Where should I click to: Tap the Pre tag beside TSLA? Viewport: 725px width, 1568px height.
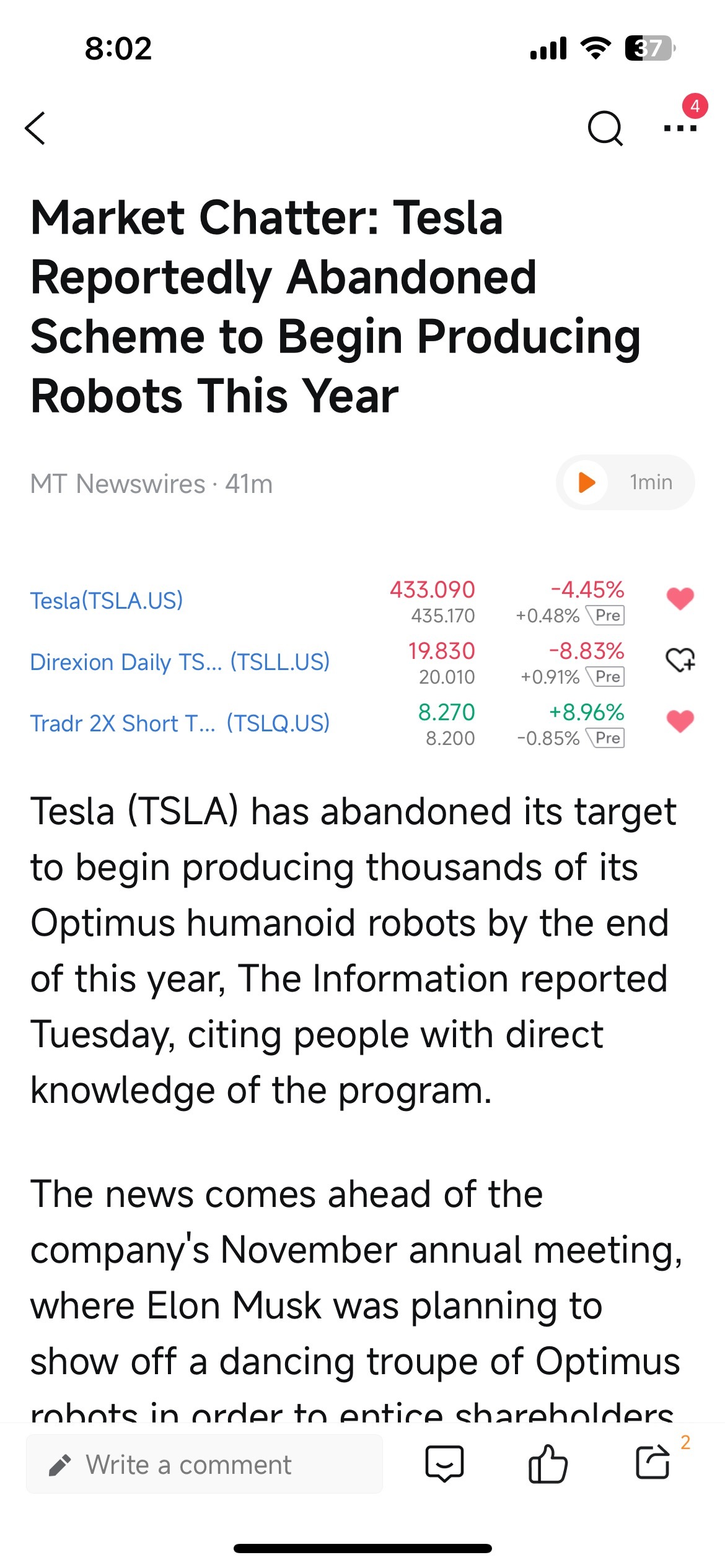(607, 616)
